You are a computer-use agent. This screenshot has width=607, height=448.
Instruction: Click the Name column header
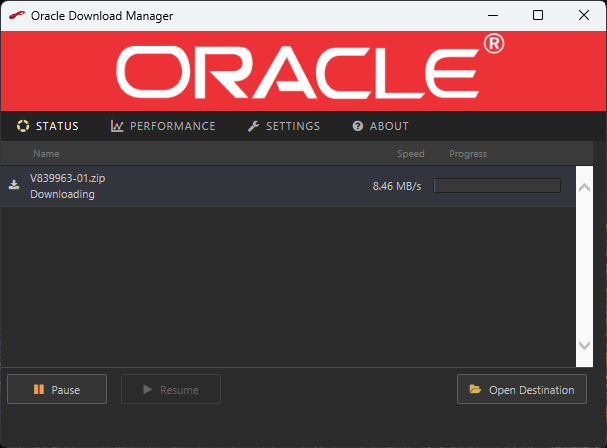coord(46,154)
